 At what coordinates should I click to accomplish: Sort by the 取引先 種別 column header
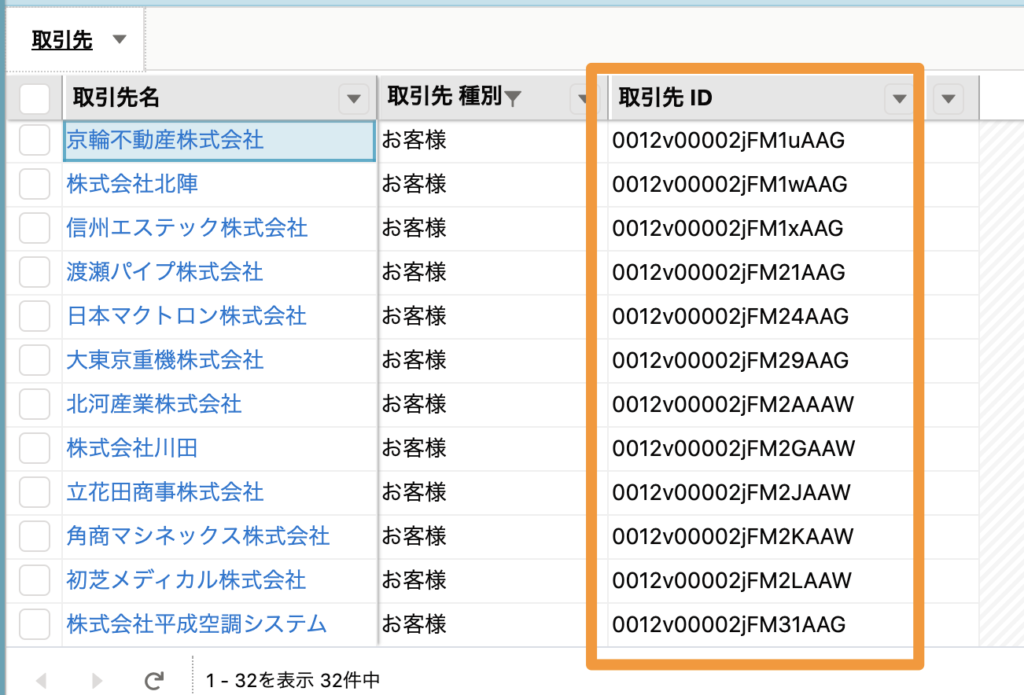(x=444, y=97)
